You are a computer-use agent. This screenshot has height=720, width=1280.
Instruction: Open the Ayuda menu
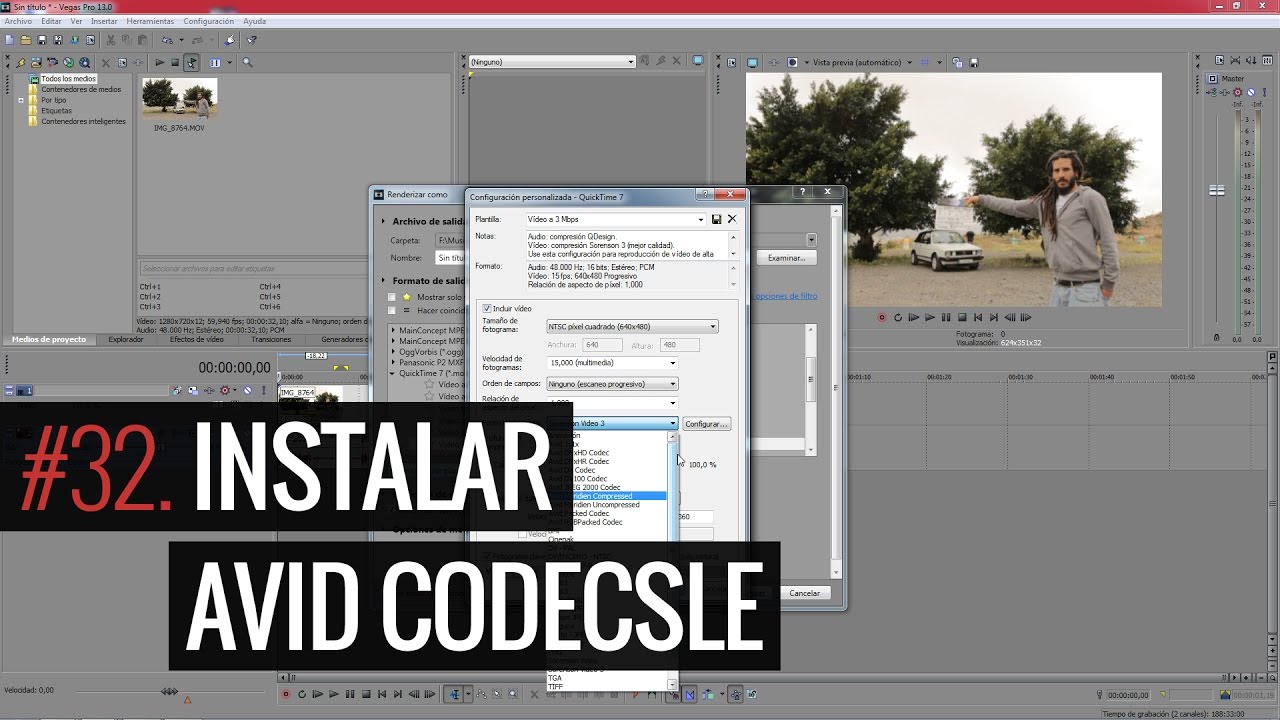[254, 21]
